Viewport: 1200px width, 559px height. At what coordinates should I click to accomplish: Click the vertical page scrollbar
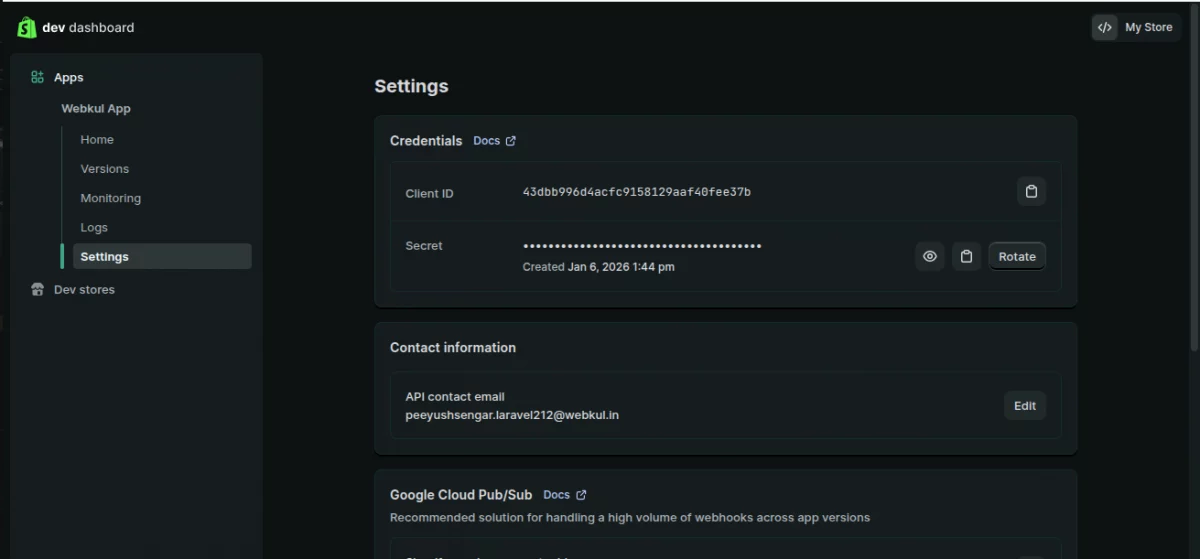pyautogui.click(x=1194, y=200)
